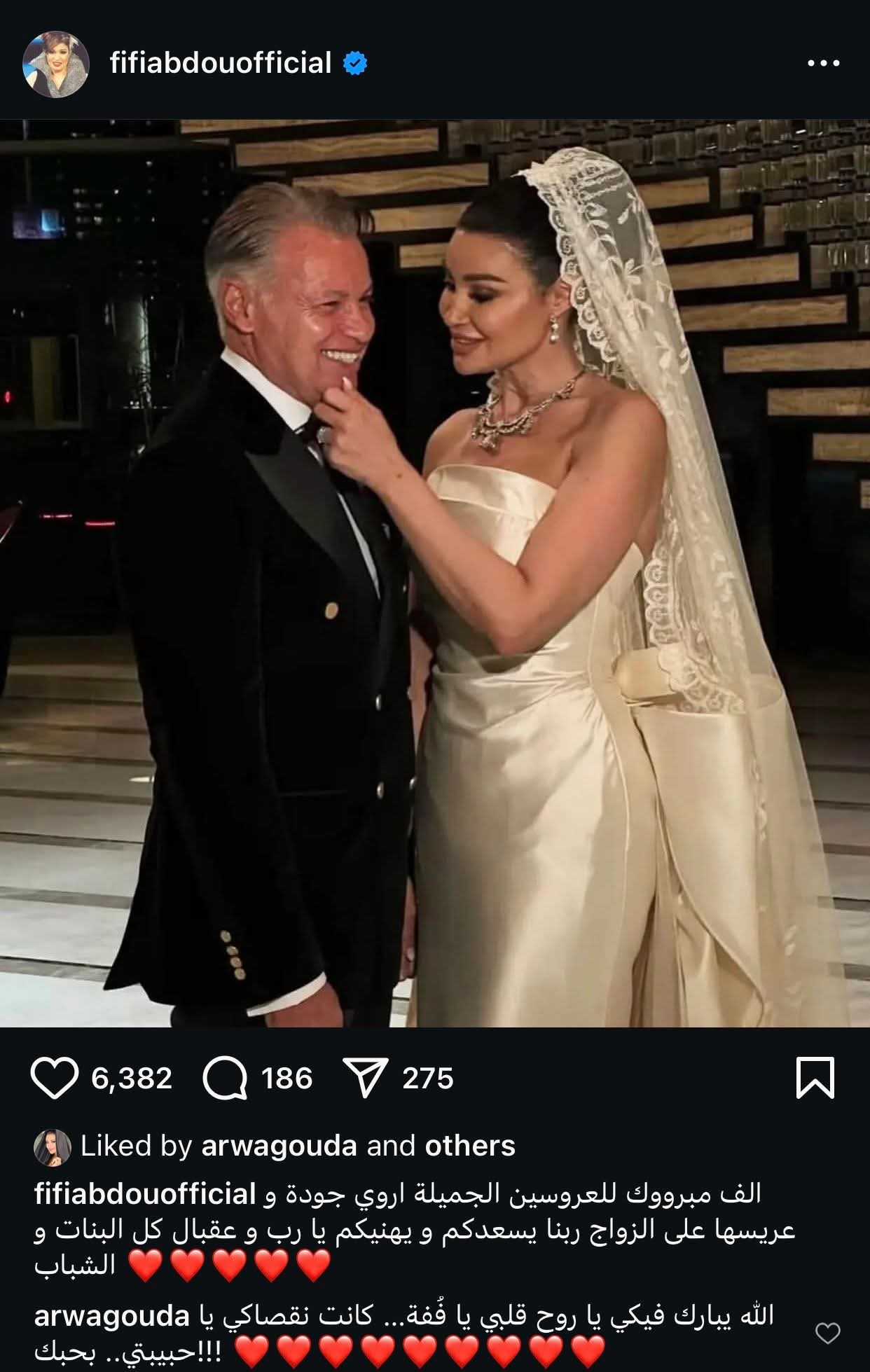Open the three-dot more options menu

[823, 63]
